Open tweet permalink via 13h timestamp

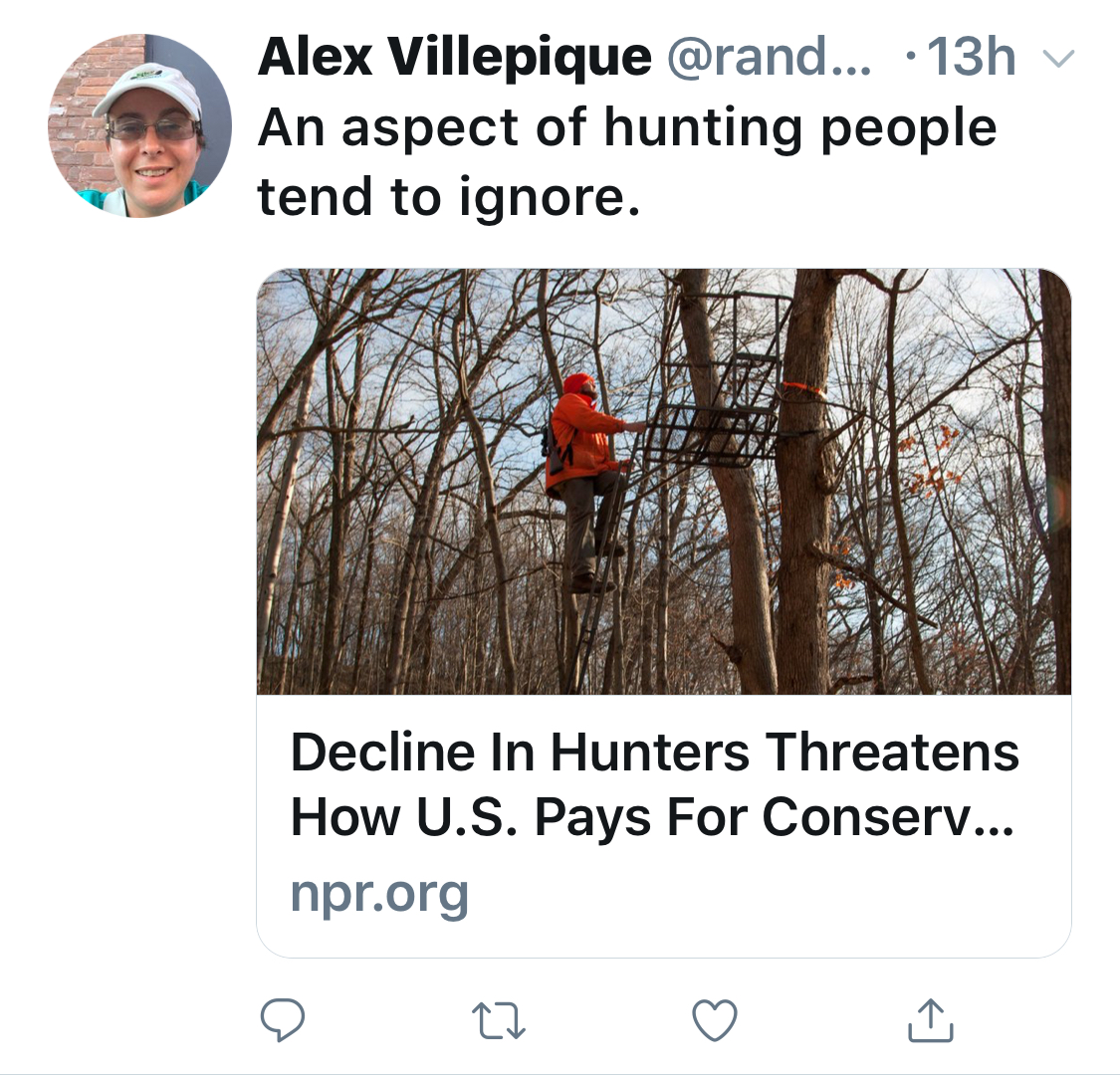(x=970, y=58)
